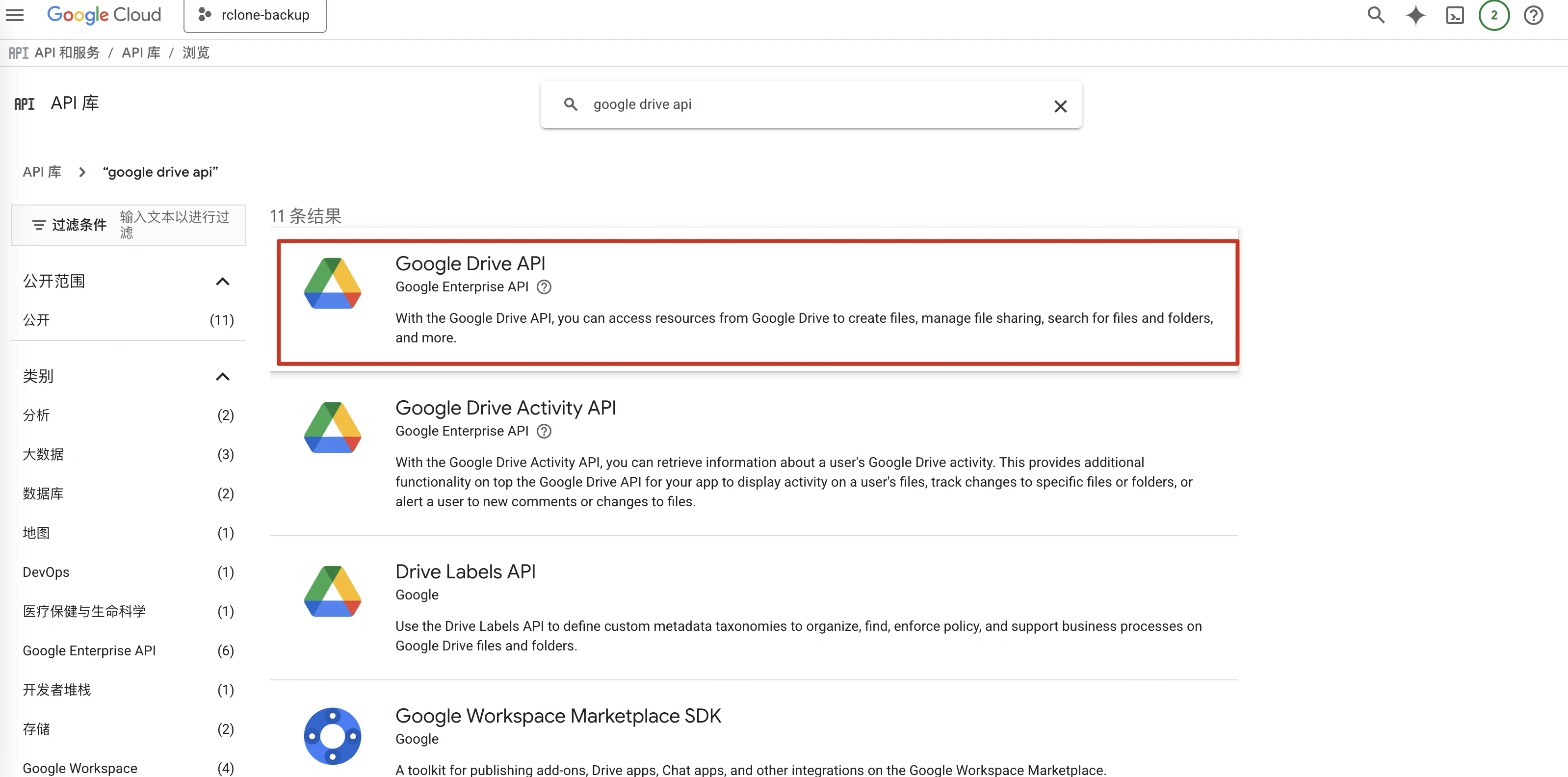Click the Workspace Marketplace SDK logo

point(332,736)
